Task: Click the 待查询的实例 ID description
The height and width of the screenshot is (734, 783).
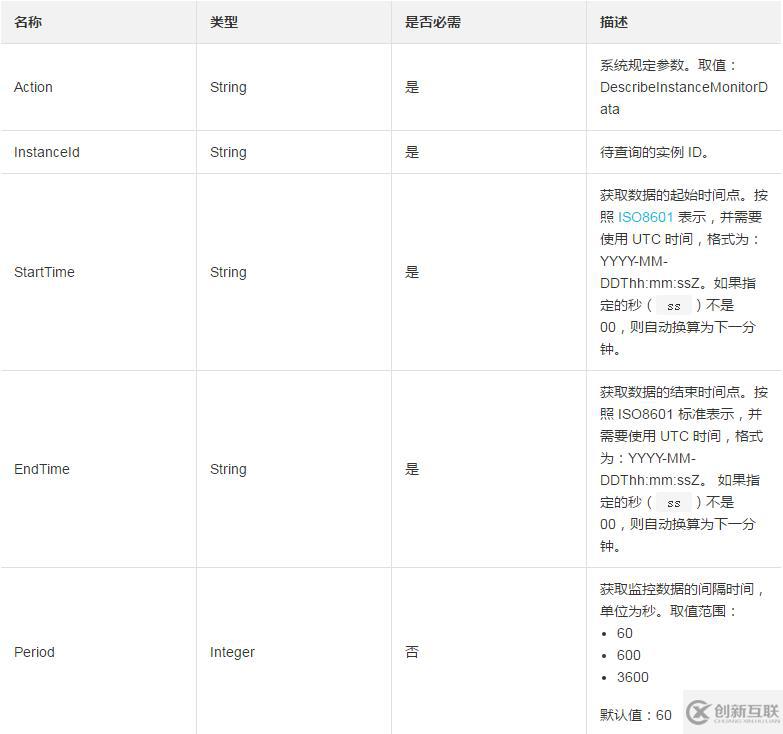Action: click(654, 152)
